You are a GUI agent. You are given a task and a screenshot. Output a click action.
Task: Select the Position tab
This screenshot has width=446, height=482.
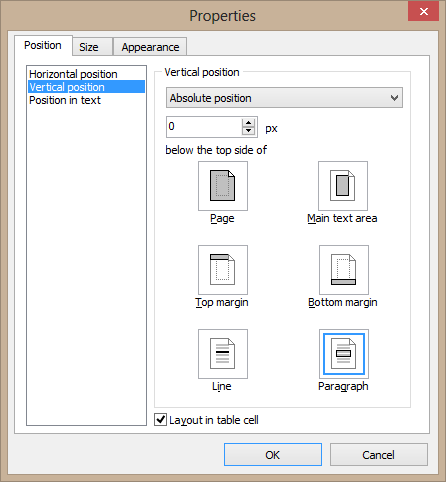43,45
